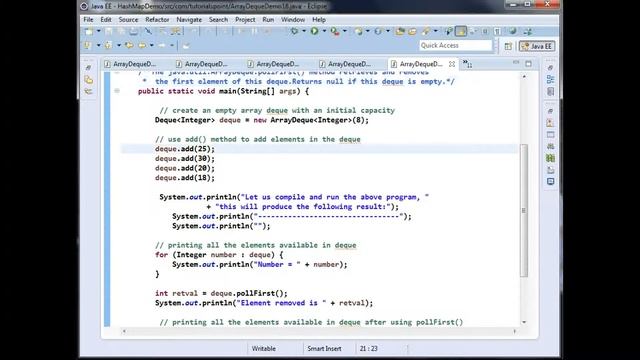Click the Open Type icon
640x360 pixels.
[400, 31]
